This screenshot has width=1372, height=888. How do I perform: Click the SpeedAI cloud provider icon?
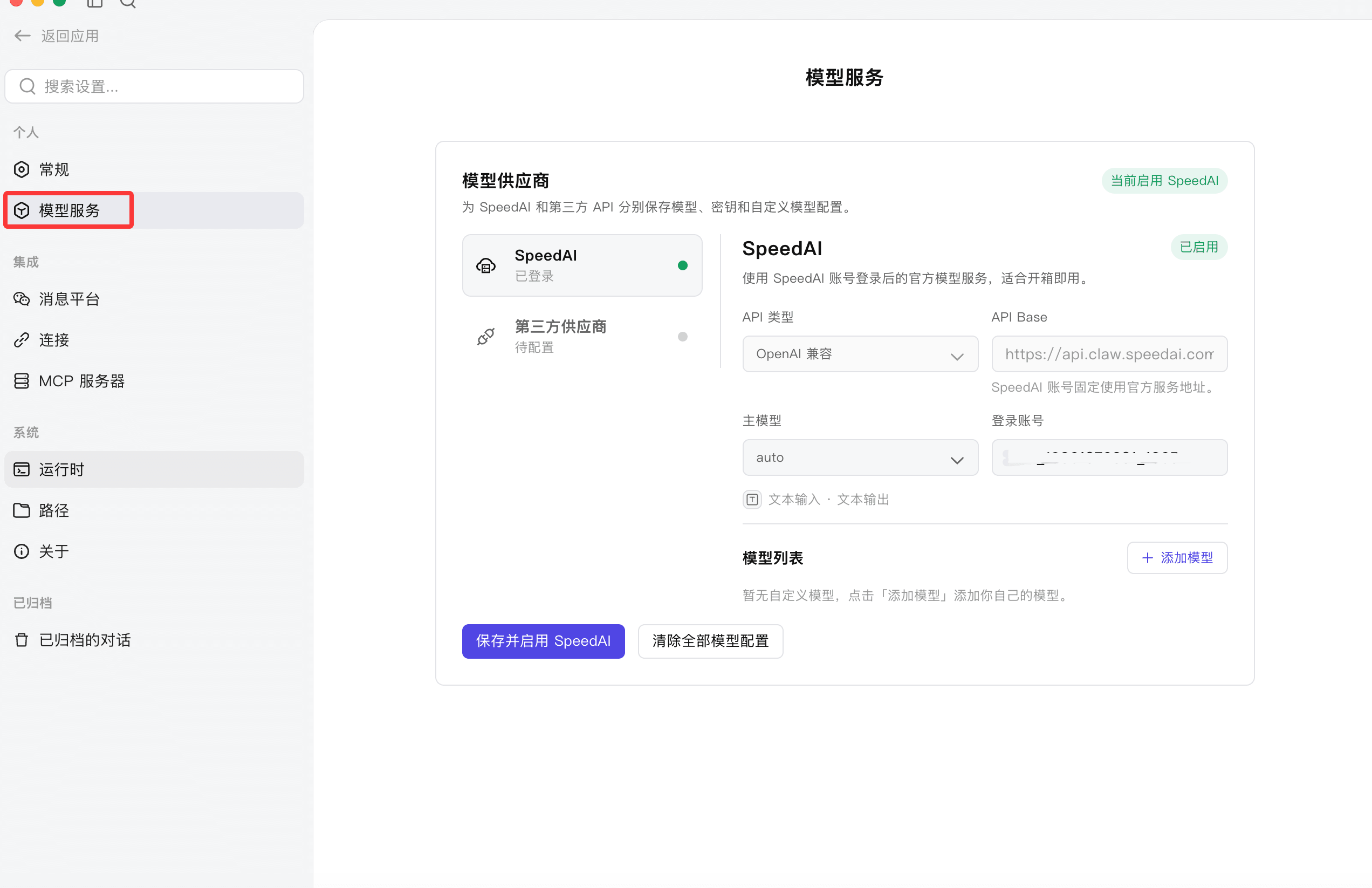coord(486,265)
